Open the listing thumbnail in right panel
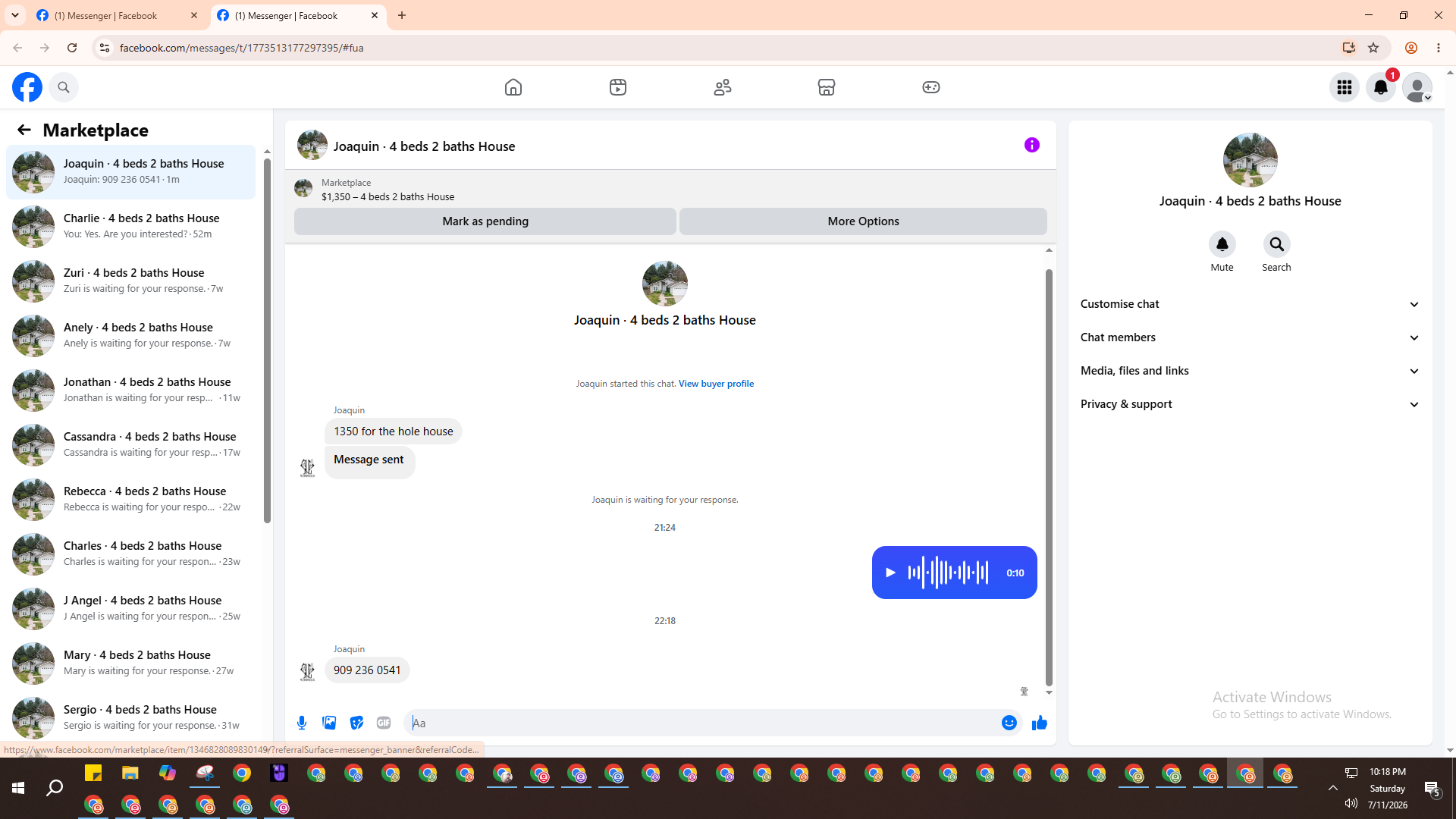The width and height of the screenshot is (1456, 819). point(1250,160)
